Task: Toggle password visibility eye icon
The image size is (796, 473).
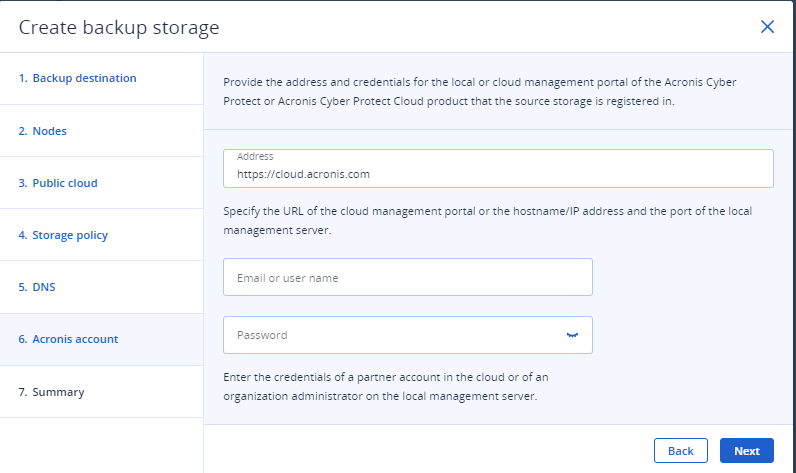Action: [572, 335]
